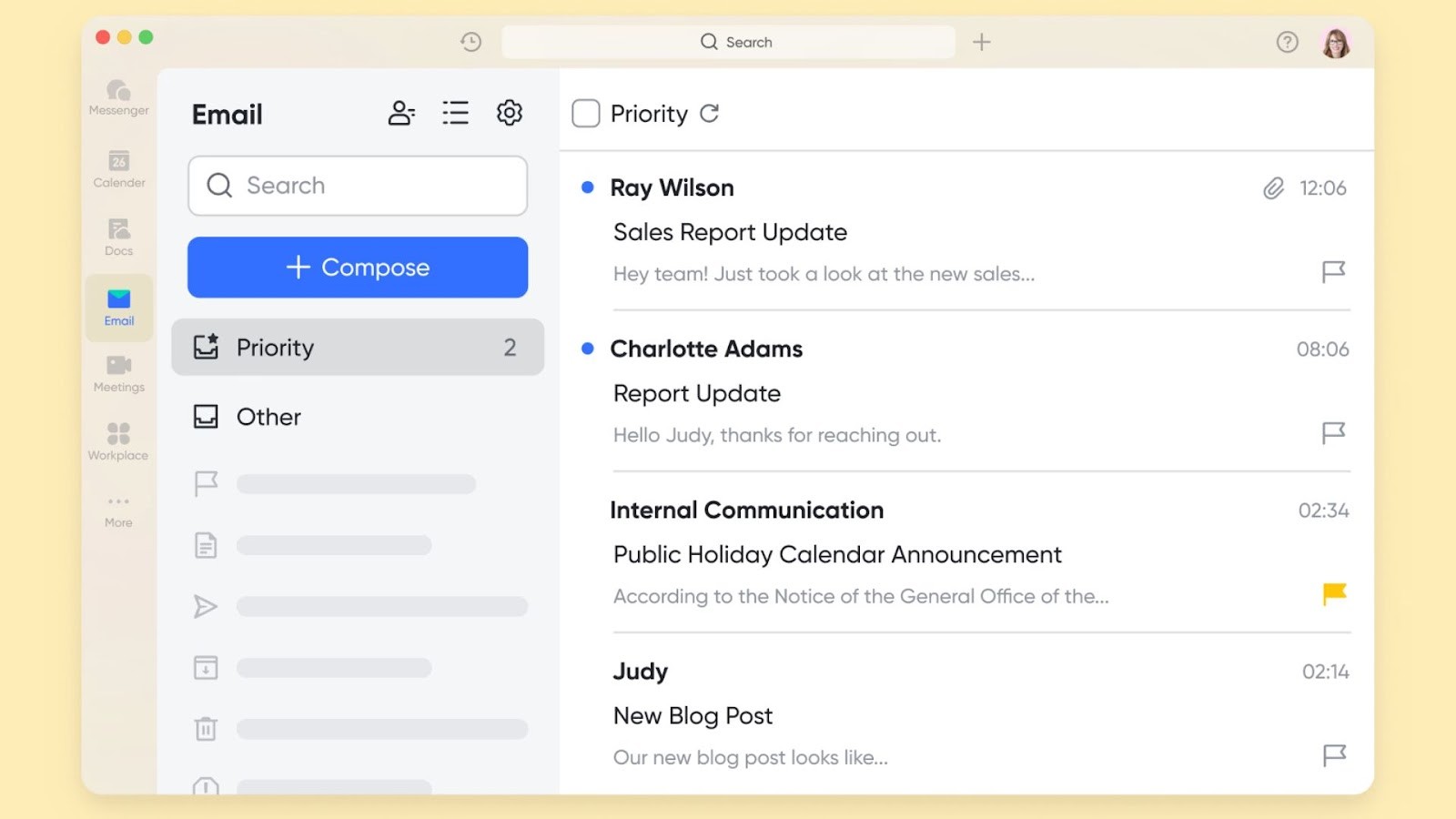The image size is (1456, 819).
Task: Open the attachment on Ray Wilson's email
Action: (x=1271, y=188)
